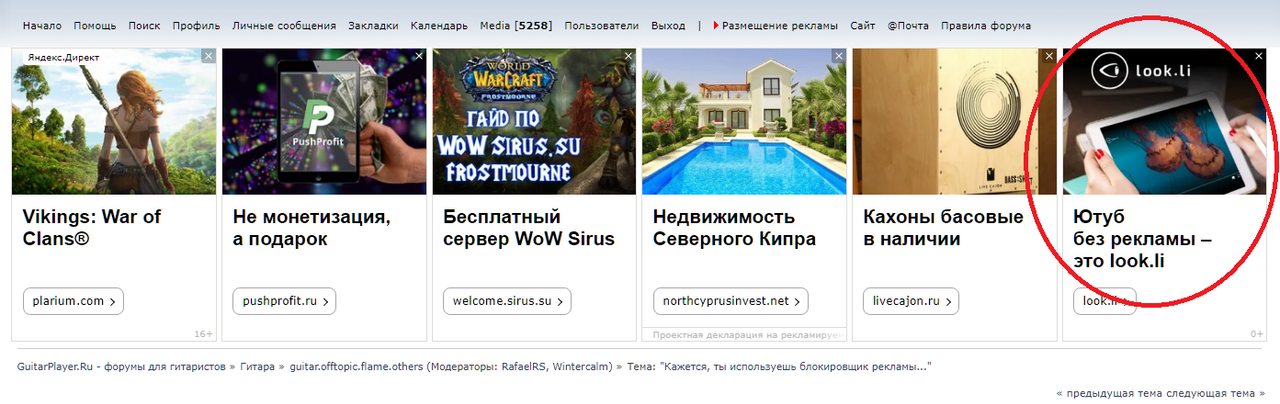The height and width of the screenshot is (404, 1280).
Task: Close the look.li ad
Action: tap(1259, 56)
